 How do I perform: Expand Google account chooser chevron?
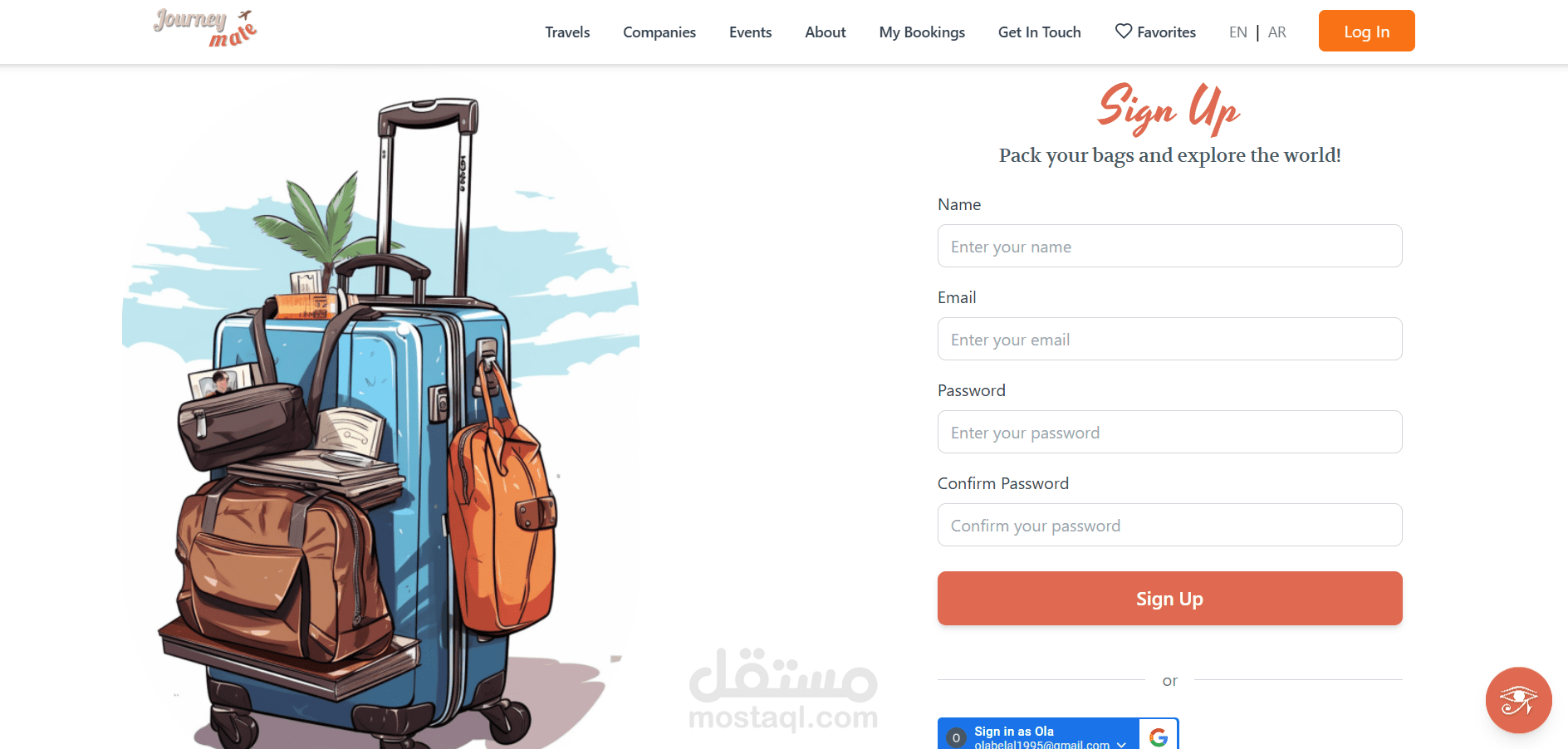pyautogui.click(x=1121, y=744)
